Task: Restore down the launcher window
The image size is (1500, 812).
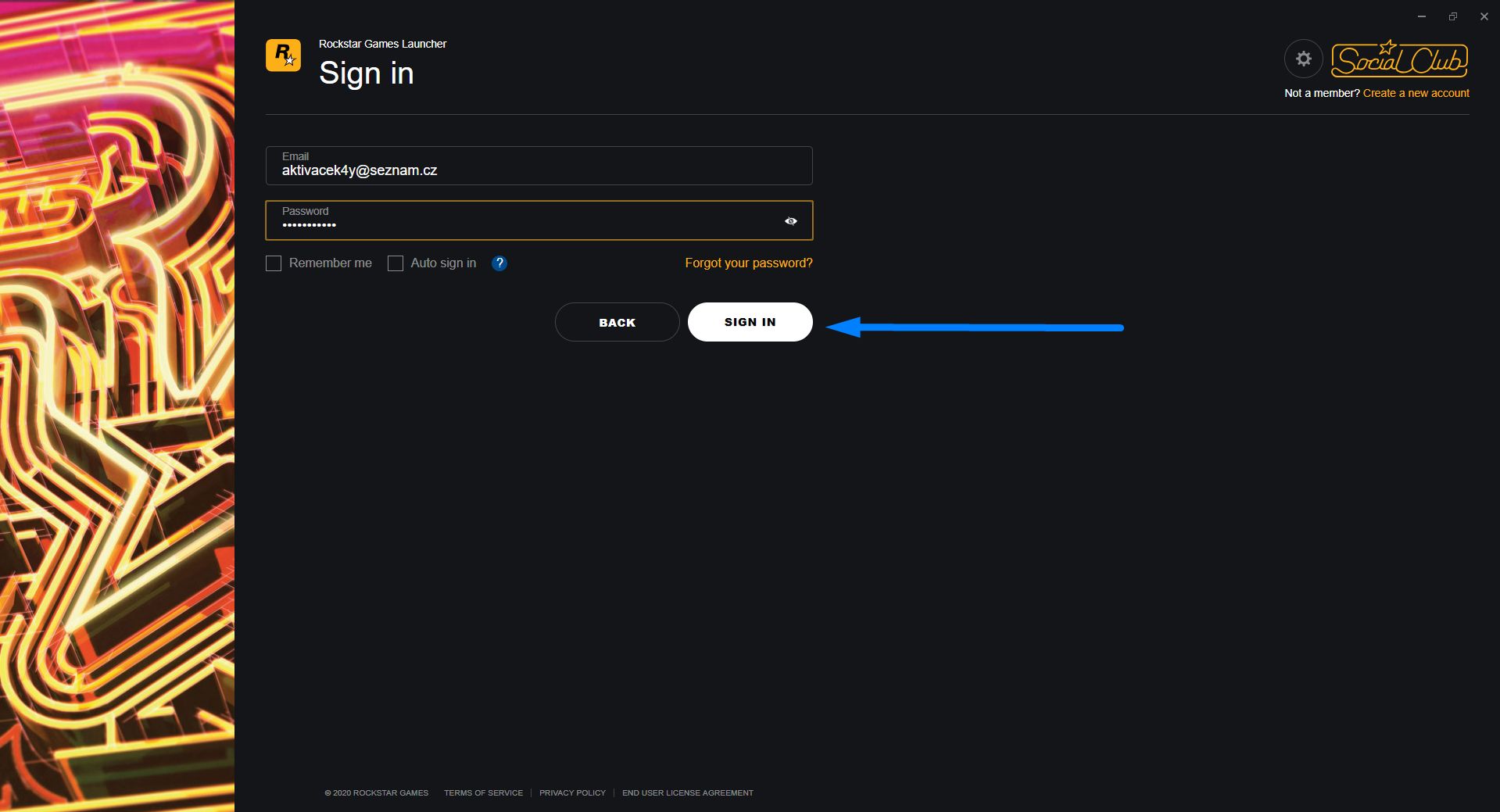Action: coord(1452,16)
